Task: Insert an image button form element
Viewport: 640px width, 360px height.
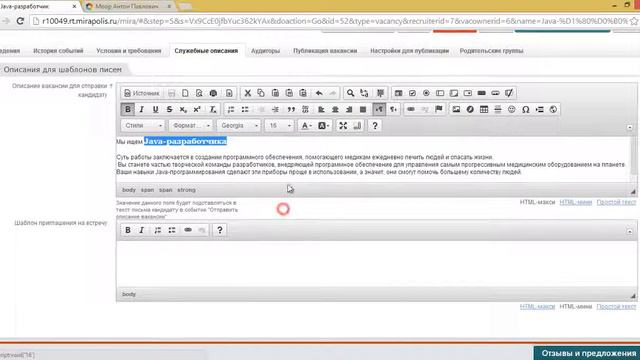Action: coord(496,93)
